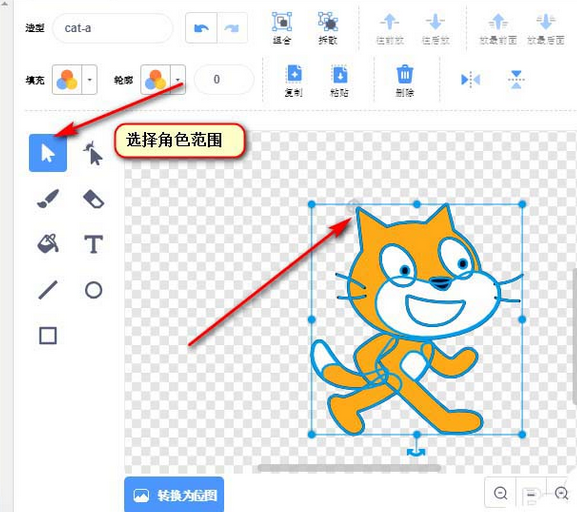Select the Text tool
The height and width of the screenshot is (512, 577).
coord(93,244)
